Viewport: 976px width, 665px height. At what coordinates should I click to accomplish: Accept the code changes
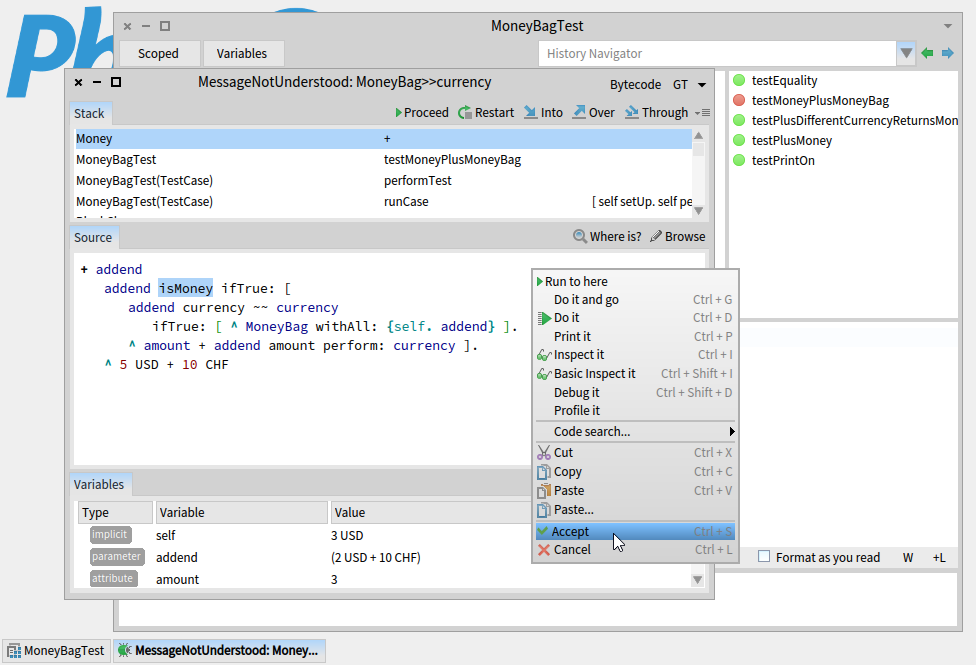point(635,531)
